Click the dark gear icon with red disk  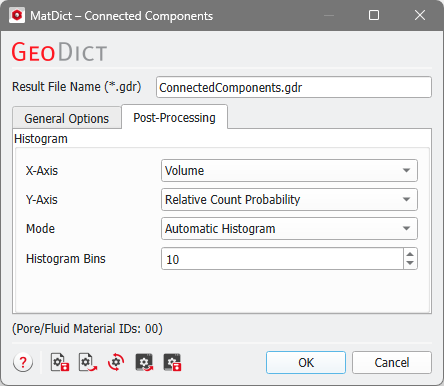pyautogui.click(x=172, y=362)
